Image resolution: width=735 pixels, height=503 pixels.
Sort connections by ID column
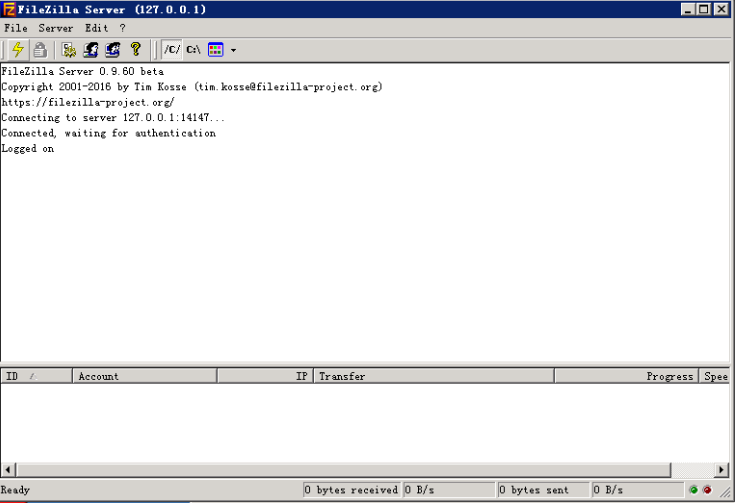[37, 376]
